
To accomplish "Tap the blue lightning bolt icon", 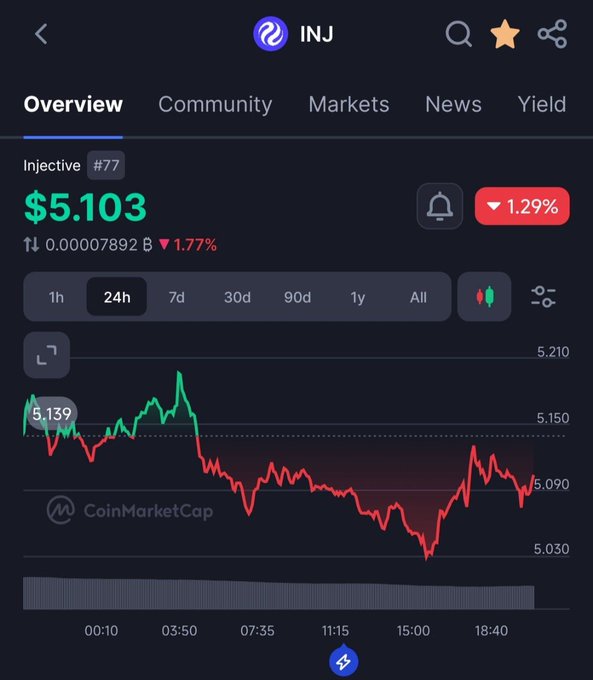I will click(344, 661).
